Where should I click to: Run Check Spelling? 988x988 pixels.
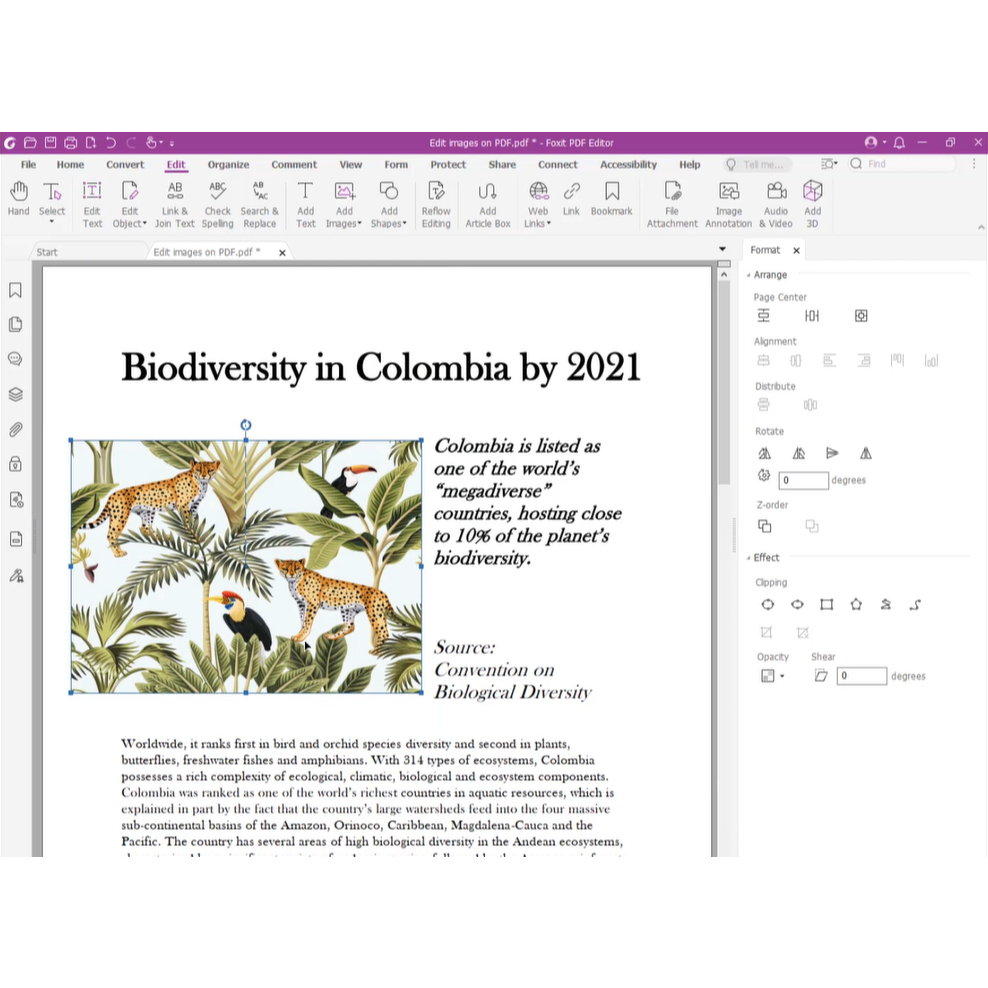217,204
